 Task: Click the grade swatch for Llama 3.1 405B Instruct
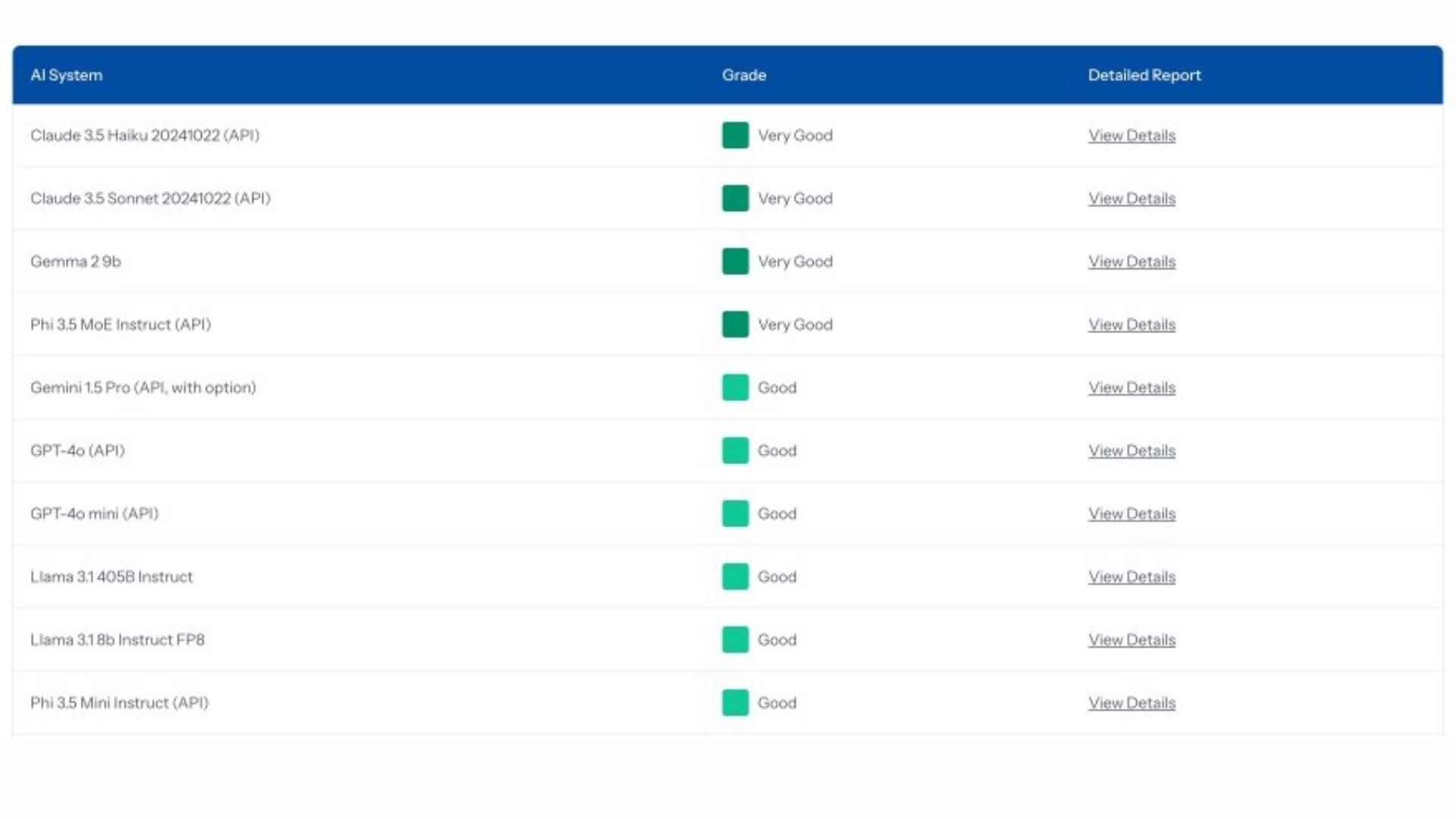coord(735,576)
